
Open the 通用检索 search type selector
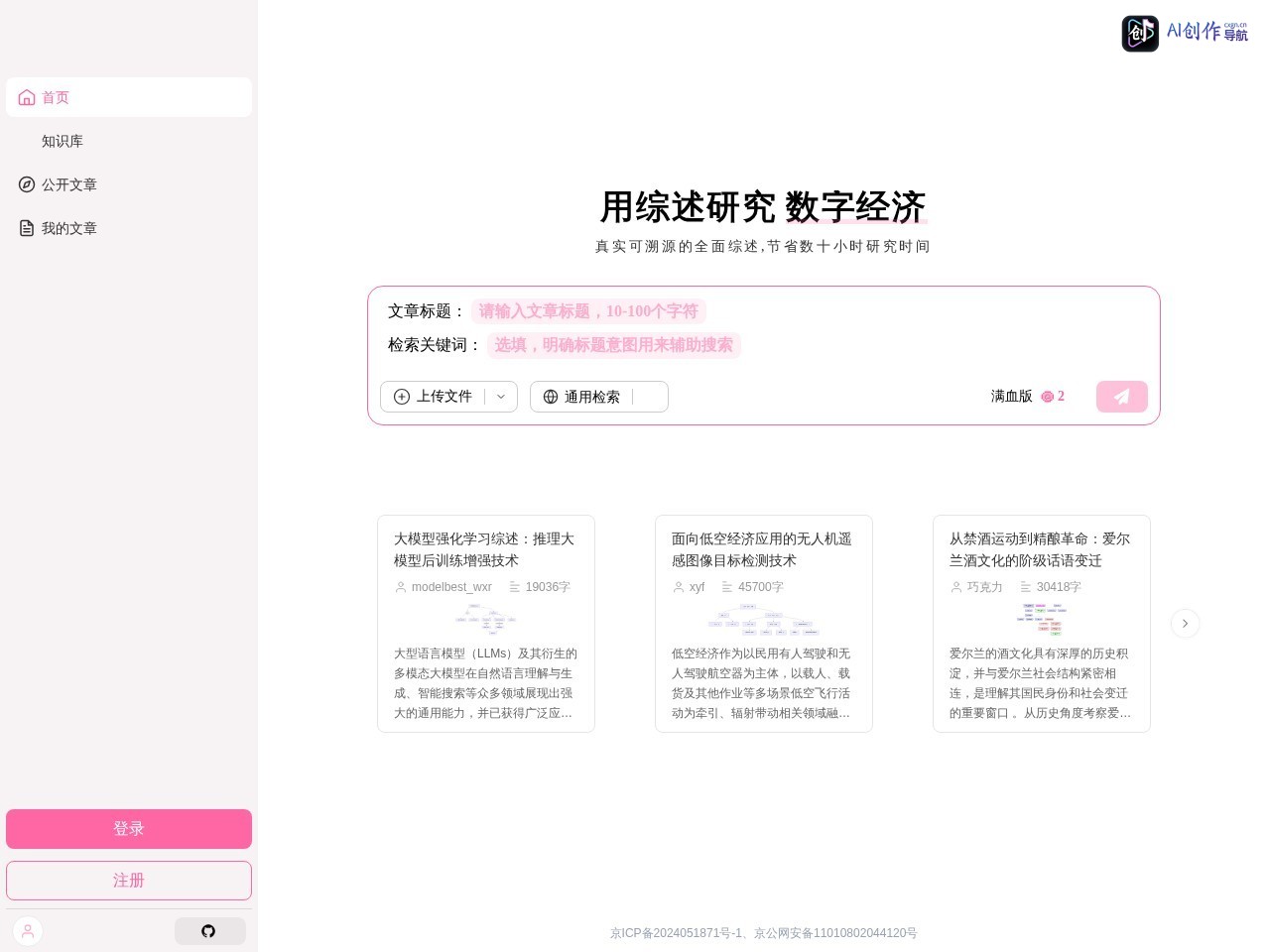[599, 397]
